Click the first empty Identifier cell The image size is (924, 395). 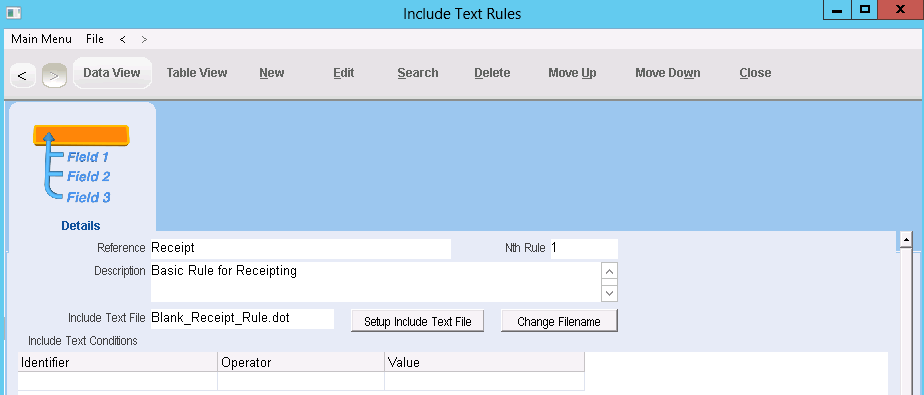click(118, 381)
